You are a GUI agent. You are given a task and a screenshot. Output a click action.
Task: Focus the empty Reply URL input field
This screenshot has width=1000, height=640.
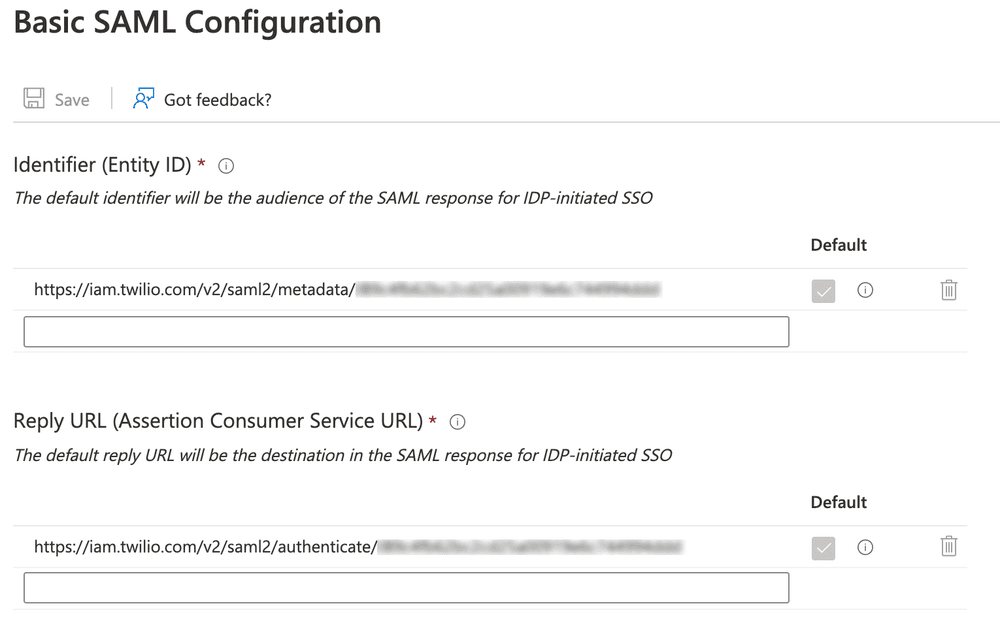click(405, 588)
